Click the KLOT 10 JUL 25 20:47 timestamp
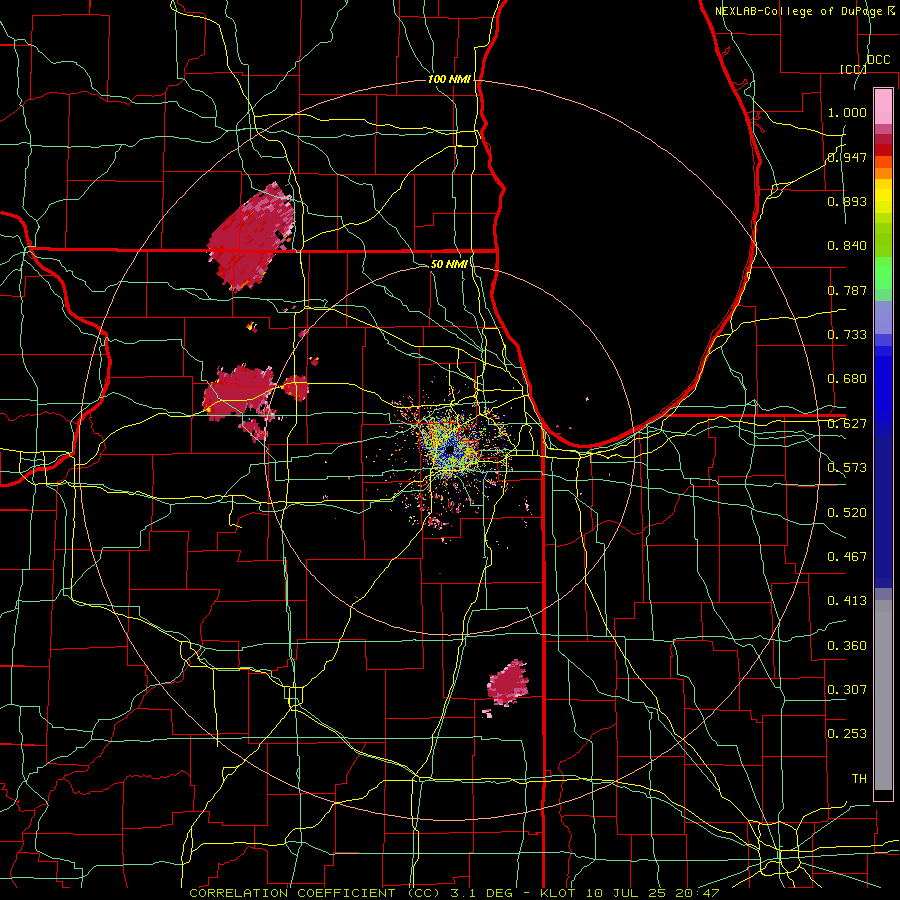The height and width of the screenshot is (900, 900). point(630,893)
